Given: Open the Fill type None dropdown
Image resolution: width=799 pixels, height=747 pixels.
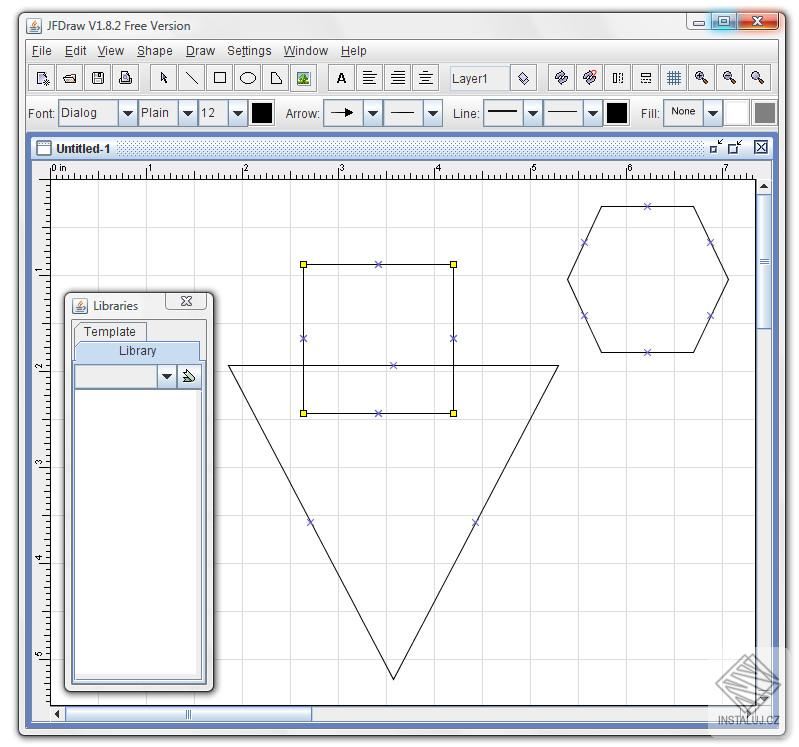Looking at the screenshot, I should coord(713,113).
